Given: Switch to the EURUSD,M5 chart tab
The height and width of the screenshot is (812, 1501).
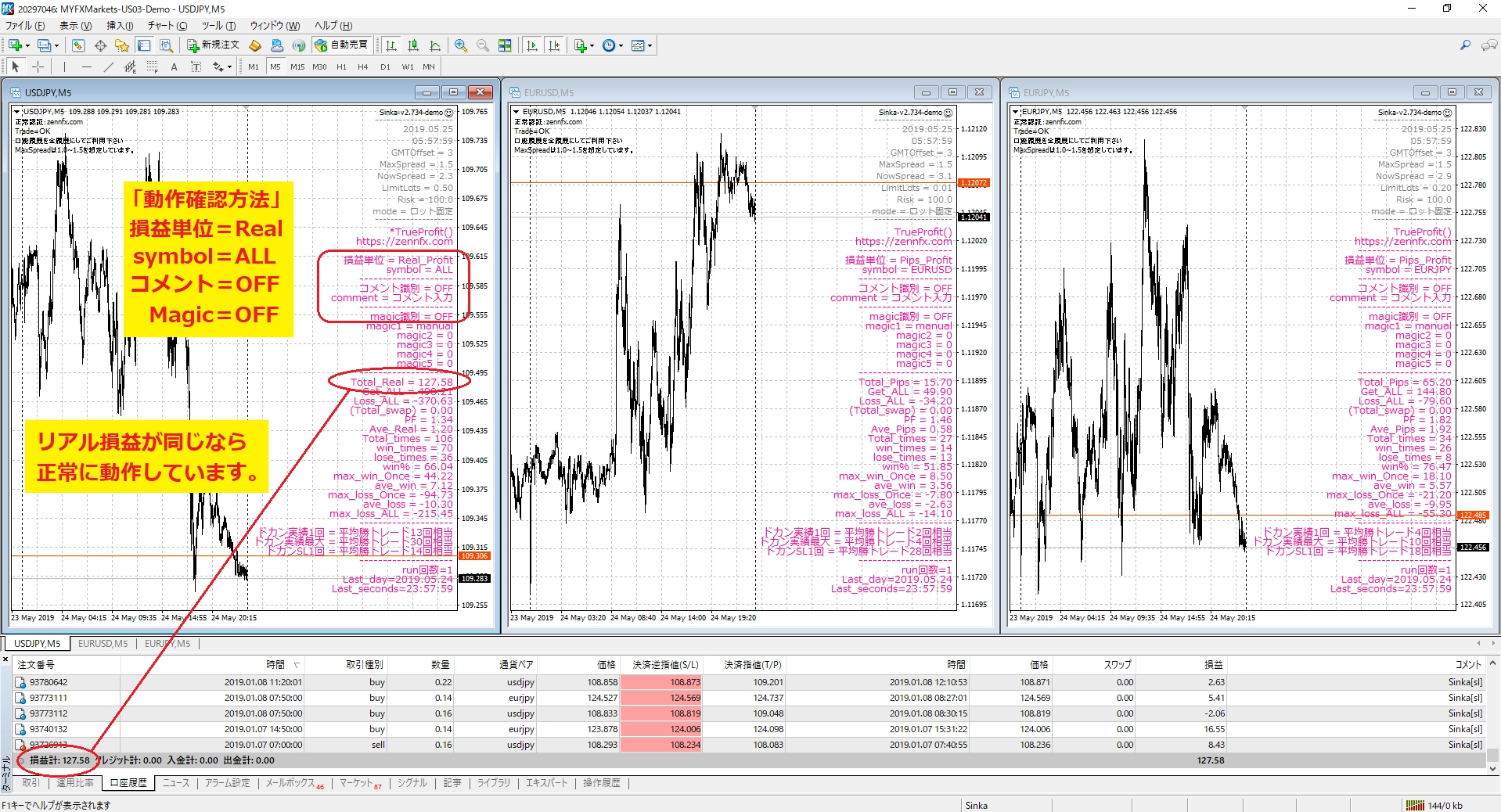Looking at the screenshot, I should 103,644.
